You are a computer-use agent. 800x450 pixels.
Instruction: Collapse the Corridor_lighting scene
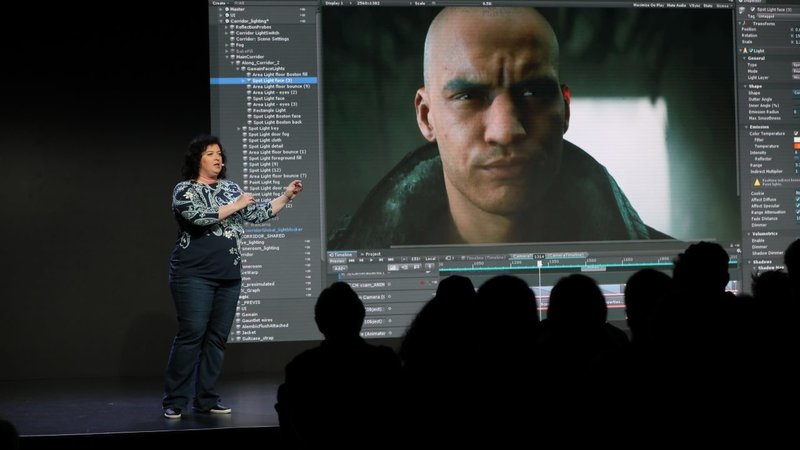(221, 21)
